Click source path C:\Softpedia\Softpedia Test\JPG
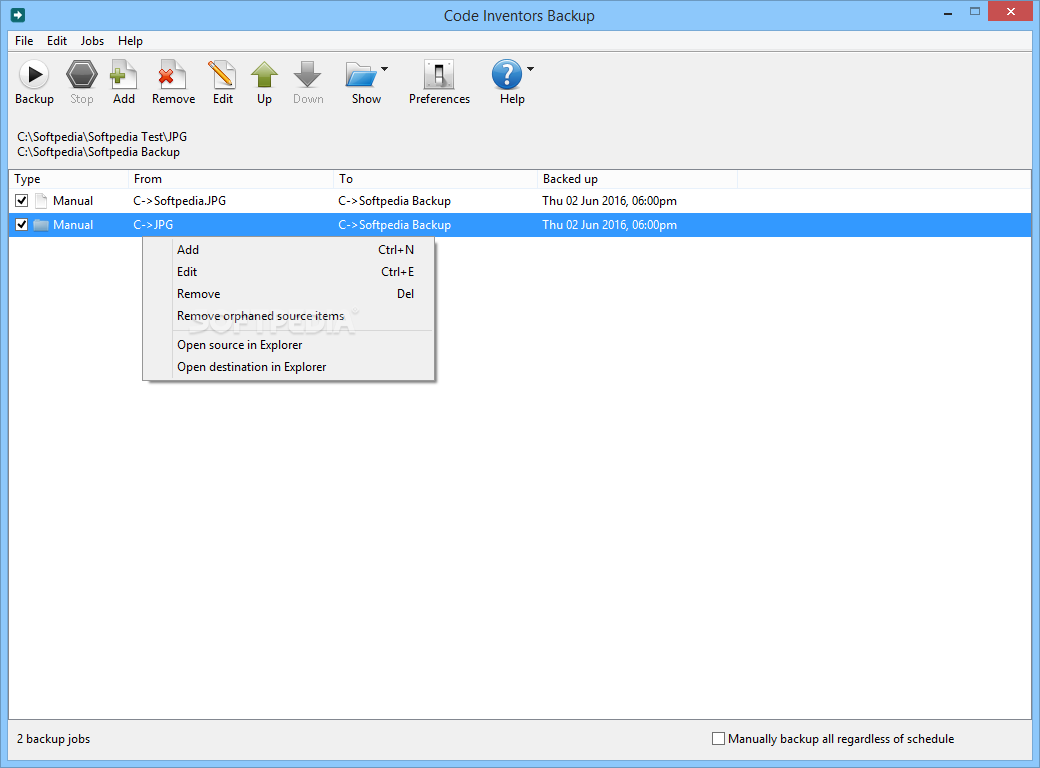Viewport: 1040px width, 768px height. click(102, 137)
